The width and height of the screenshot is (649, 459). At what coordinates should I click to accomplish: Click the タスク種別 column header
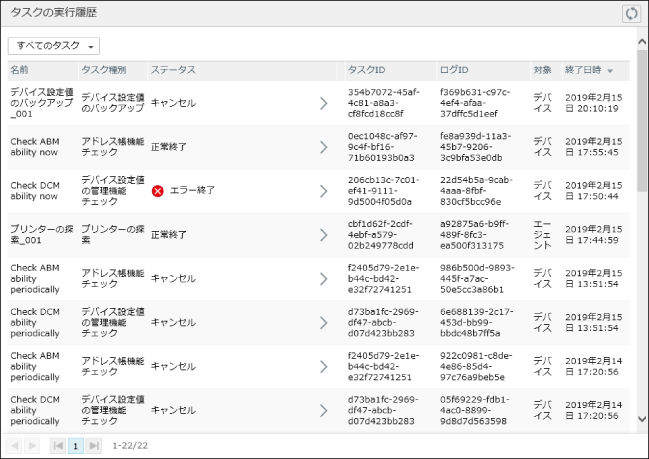(103, 70)
